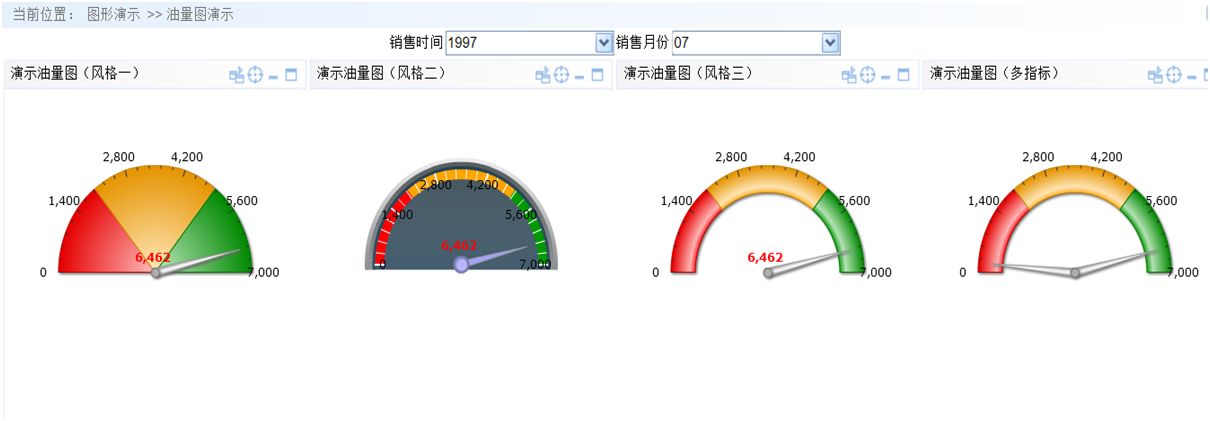Maximize the 演示油量图（风格二）panel

pyautogui.click(x=597, y=75)
